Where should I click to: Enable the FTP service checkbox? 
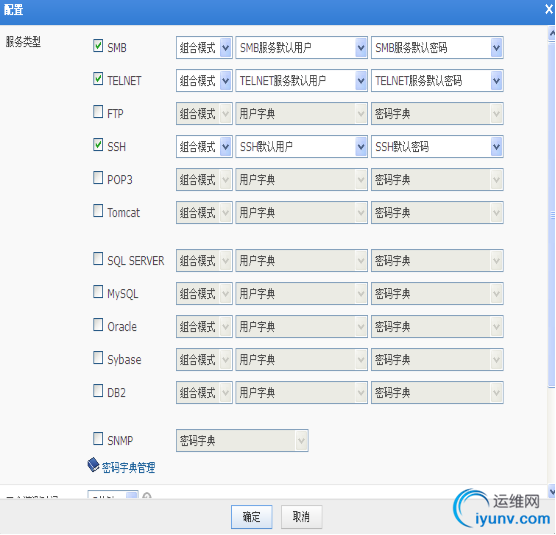(x=98, y=112)
